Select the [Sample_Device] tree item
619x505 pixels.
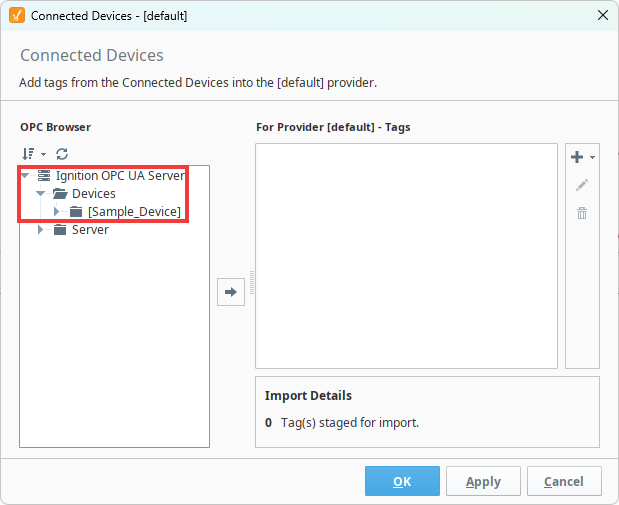coord(134,212)
